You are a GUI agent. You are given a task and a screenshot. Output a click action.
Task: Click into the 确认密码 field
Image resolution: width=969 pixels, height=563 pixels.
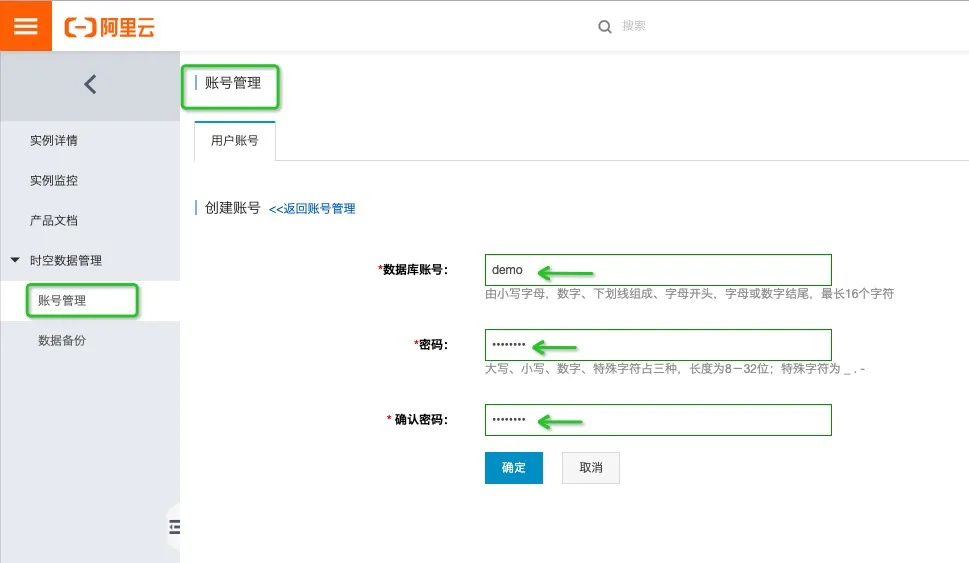(658, 420)
